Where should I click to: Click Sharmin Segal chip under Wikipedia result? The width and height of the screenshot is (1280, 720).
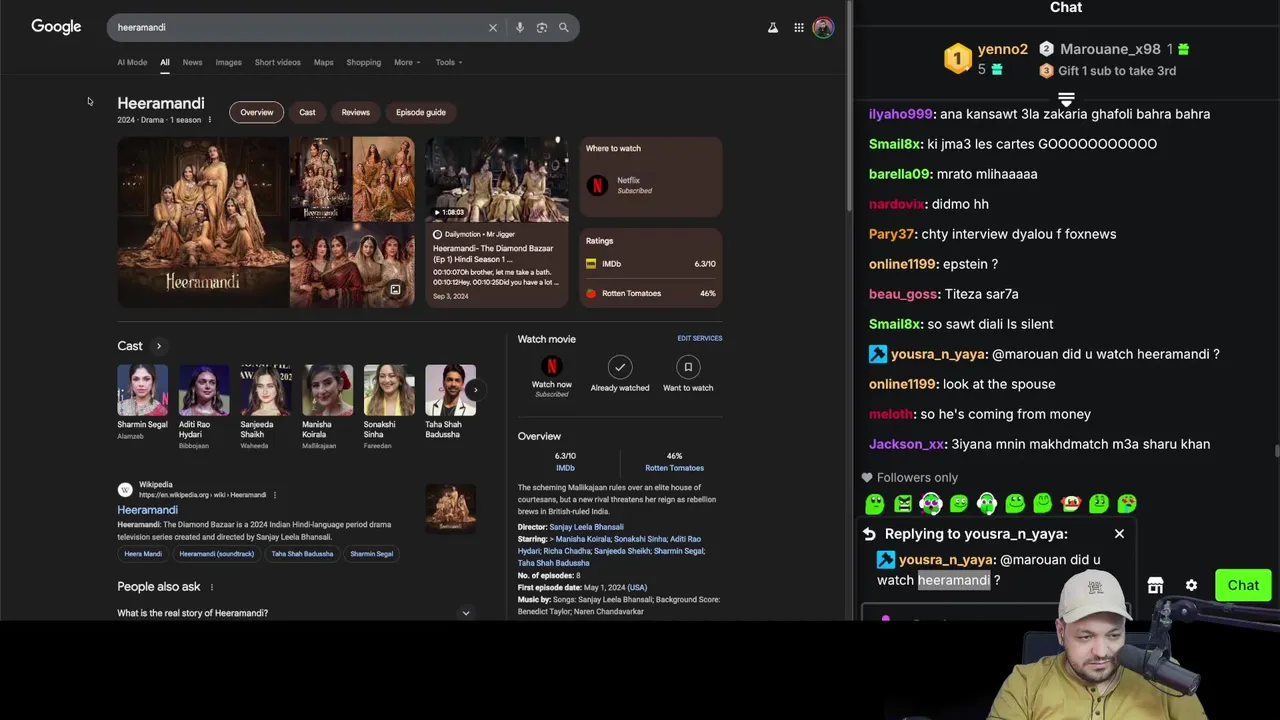coord(371,554)
